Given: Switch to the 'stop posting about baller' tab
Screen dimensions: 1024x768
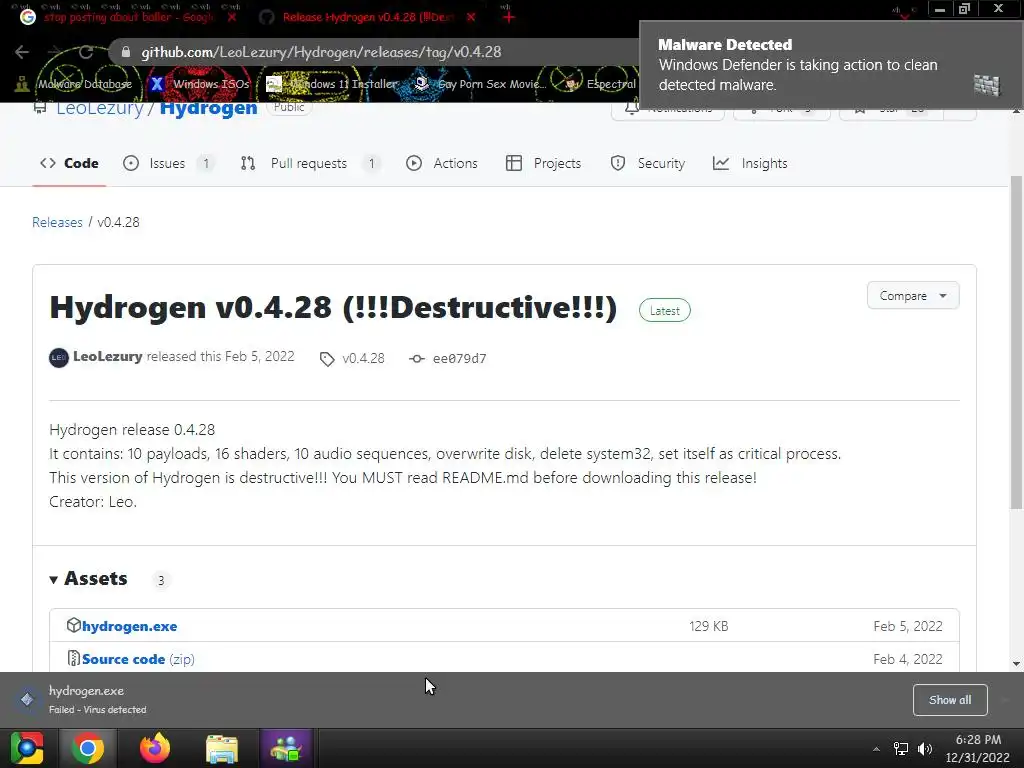Looking at the screenshot, I should click(x=128, y=18).
